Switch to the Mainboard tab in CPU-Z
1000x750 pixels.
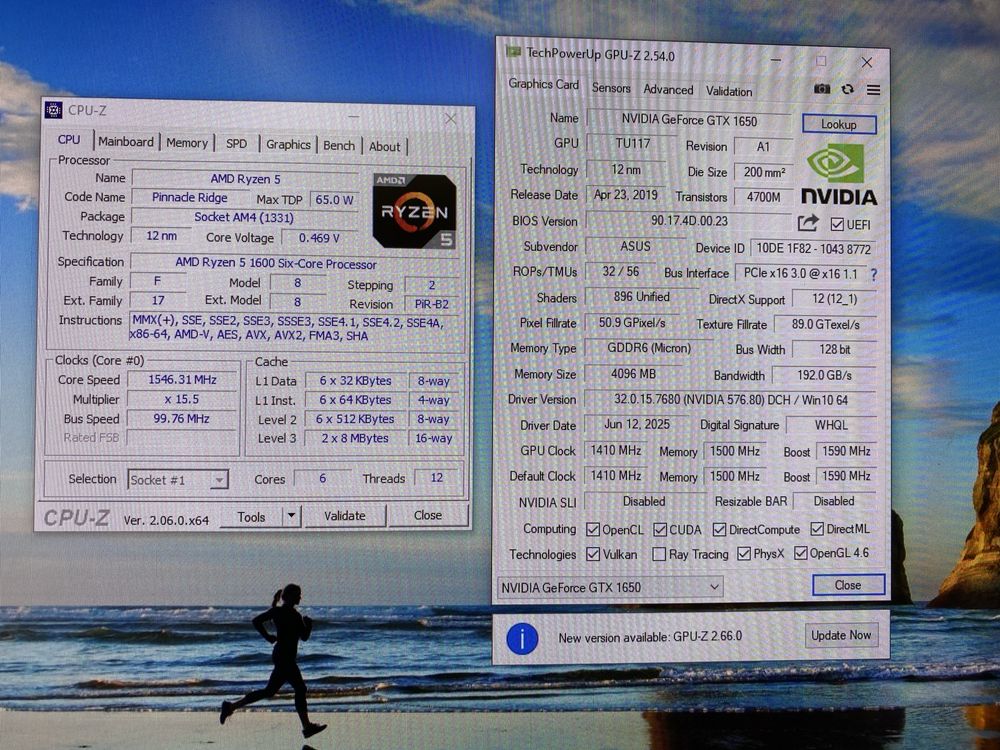click(126, 142)
